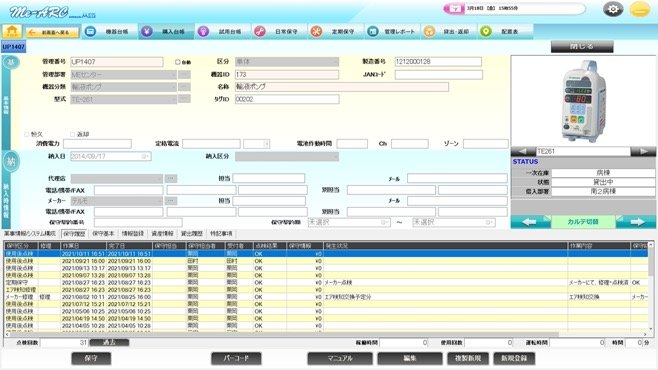Click the infusion pump device image
This screenshot has height=370, width=658.
coord(583,101)
